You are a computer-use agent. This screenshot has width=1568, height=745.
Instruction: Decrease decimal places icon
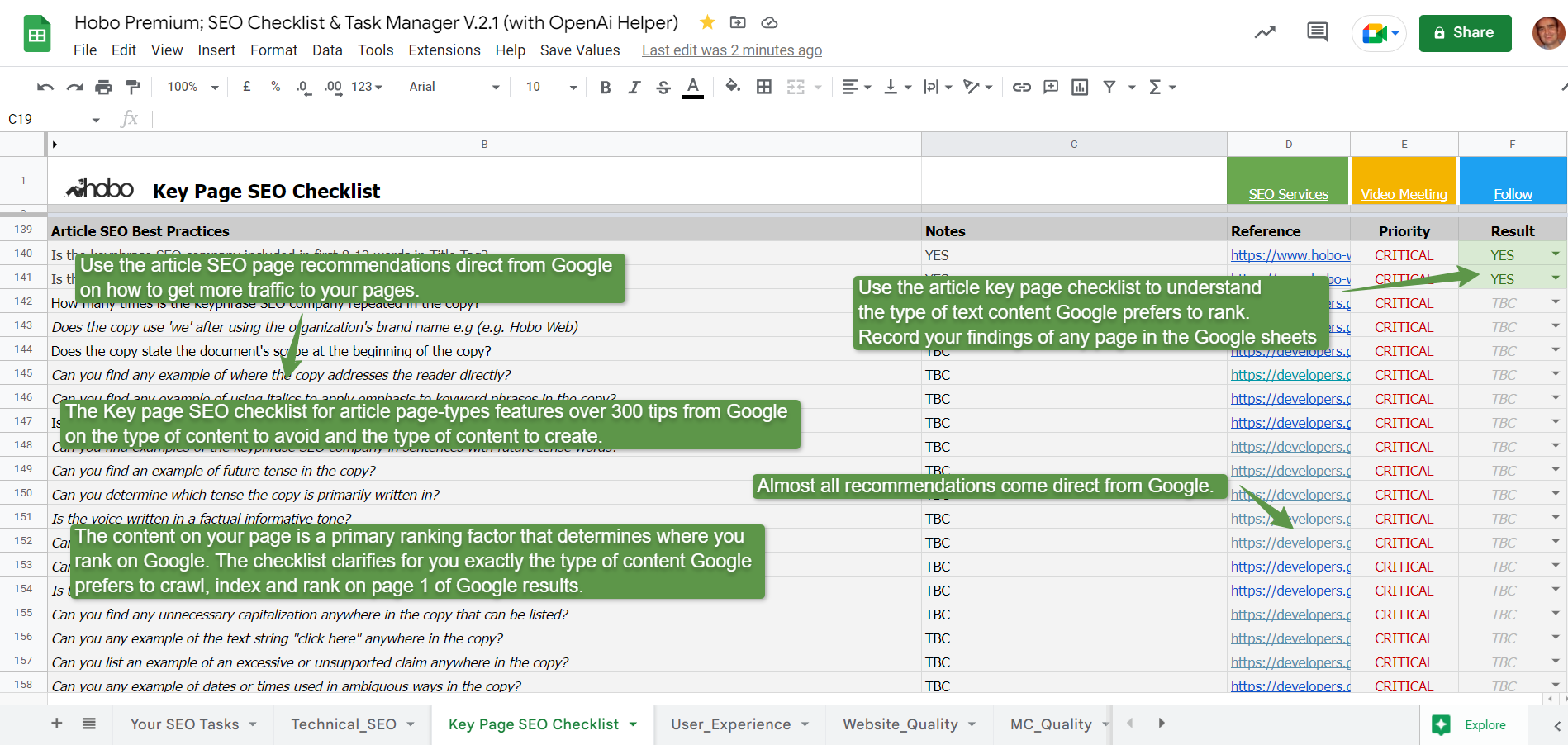(x=303, y=87)
